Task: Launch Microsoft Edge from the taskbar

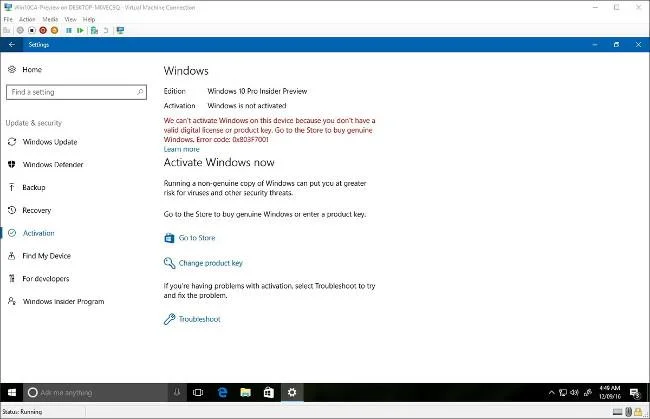Action: pyautogui.click(x=222, y=392)
